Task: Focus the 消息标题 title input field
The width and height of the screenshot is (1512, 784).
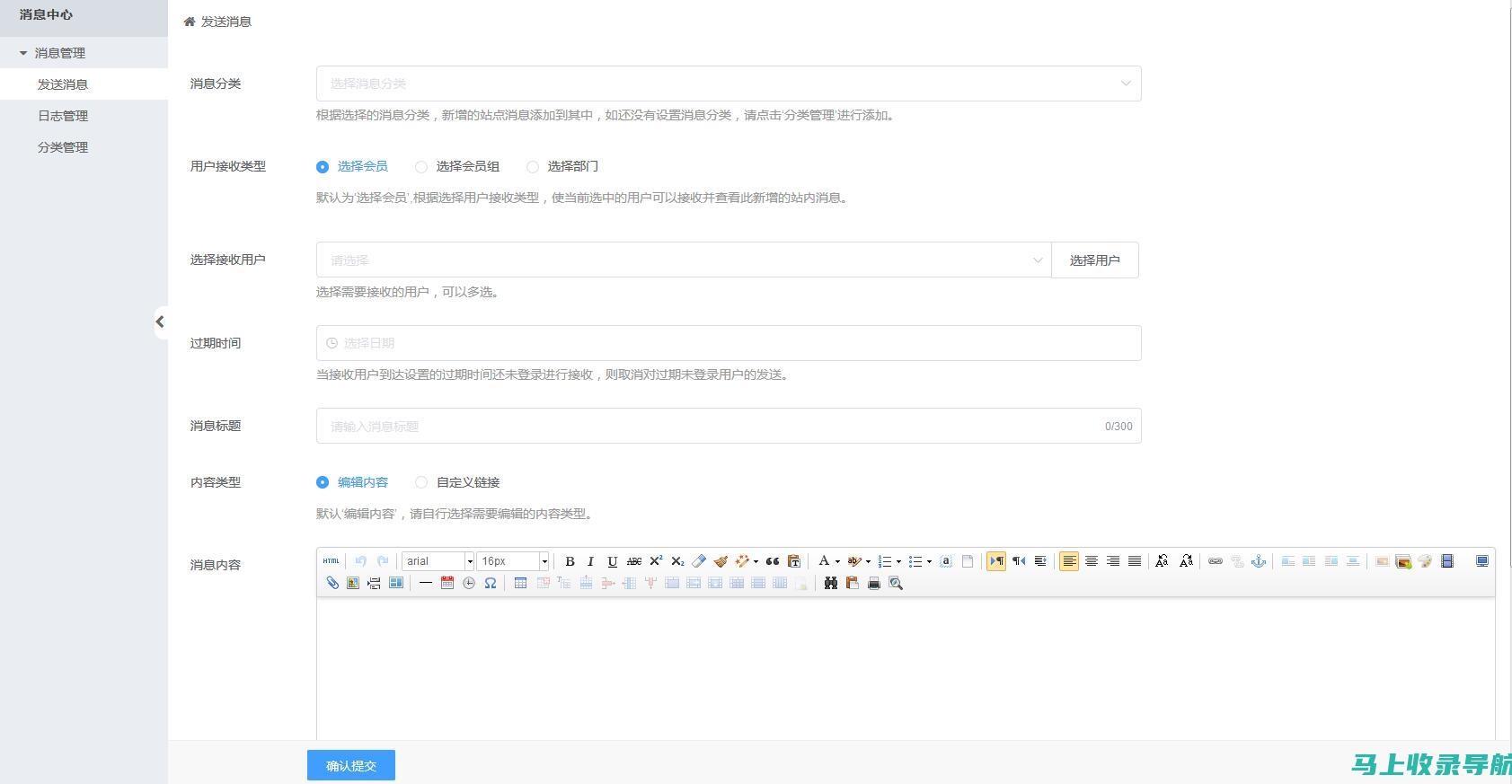Action: tap(729, 426)
